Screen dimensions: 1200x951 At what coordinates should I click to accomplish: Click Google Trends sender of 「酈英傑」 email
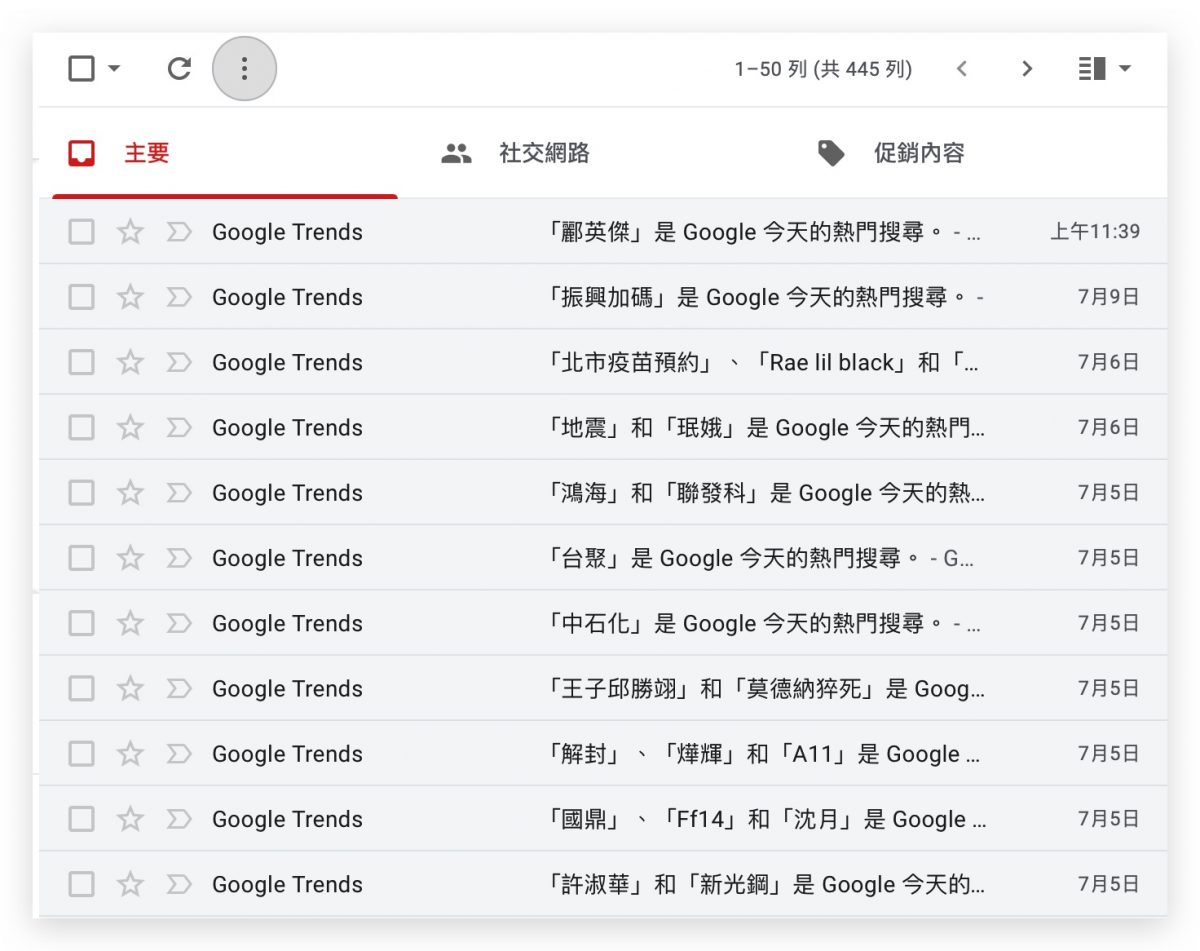287,232
